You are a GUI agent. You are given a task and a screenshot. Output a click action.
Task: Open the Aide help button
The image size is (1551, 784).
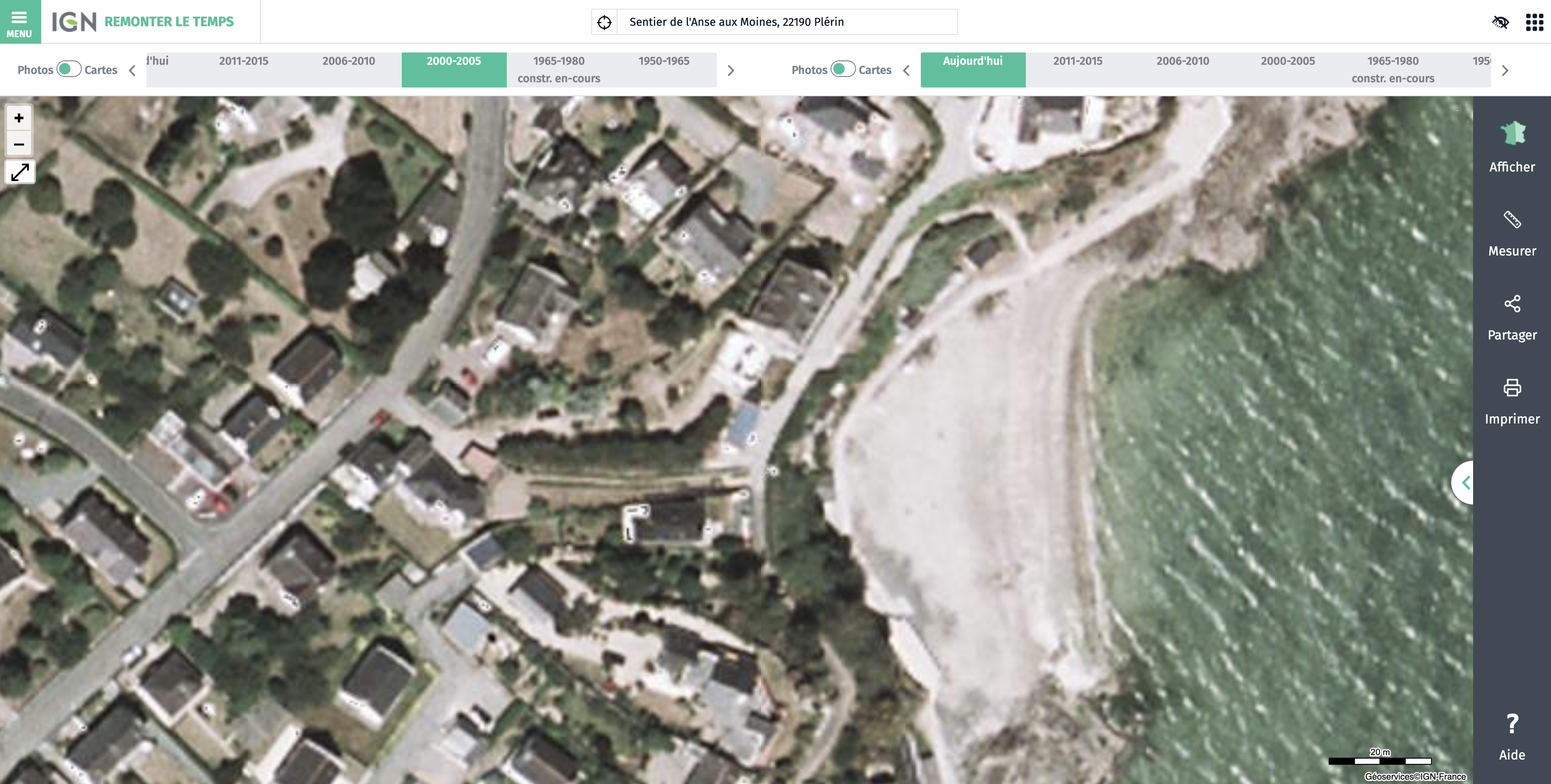[1512, 737]
